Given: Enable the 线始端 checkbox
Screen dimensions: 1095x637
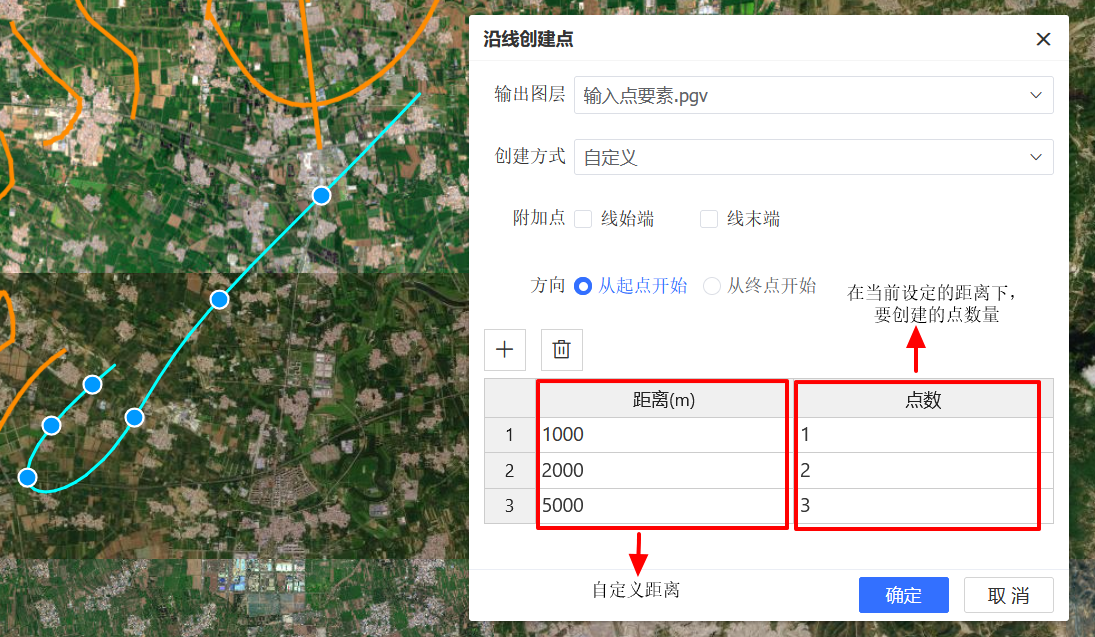Looking at the screenshot, I should (x=583, y=219).
